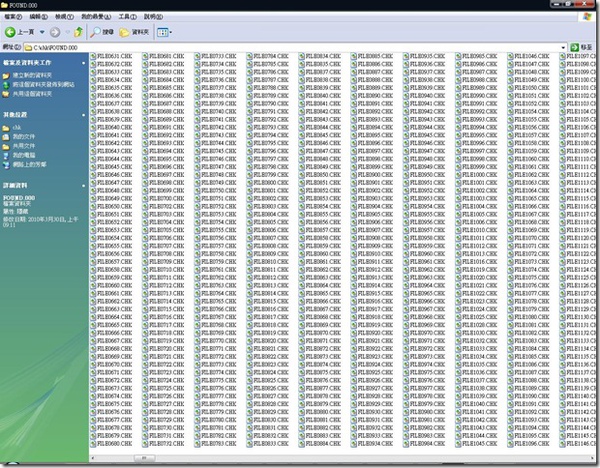Click the FILE0680.CHK file icon
Image resolution: width=600 pixels, height=468 pixels.
(x=93, y=444)
